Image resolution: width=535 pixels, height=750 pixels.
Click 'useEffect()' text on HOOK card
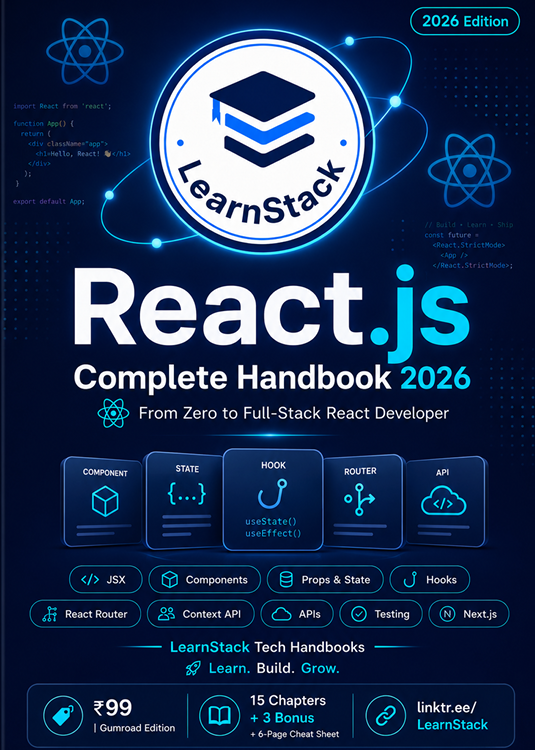273,533
